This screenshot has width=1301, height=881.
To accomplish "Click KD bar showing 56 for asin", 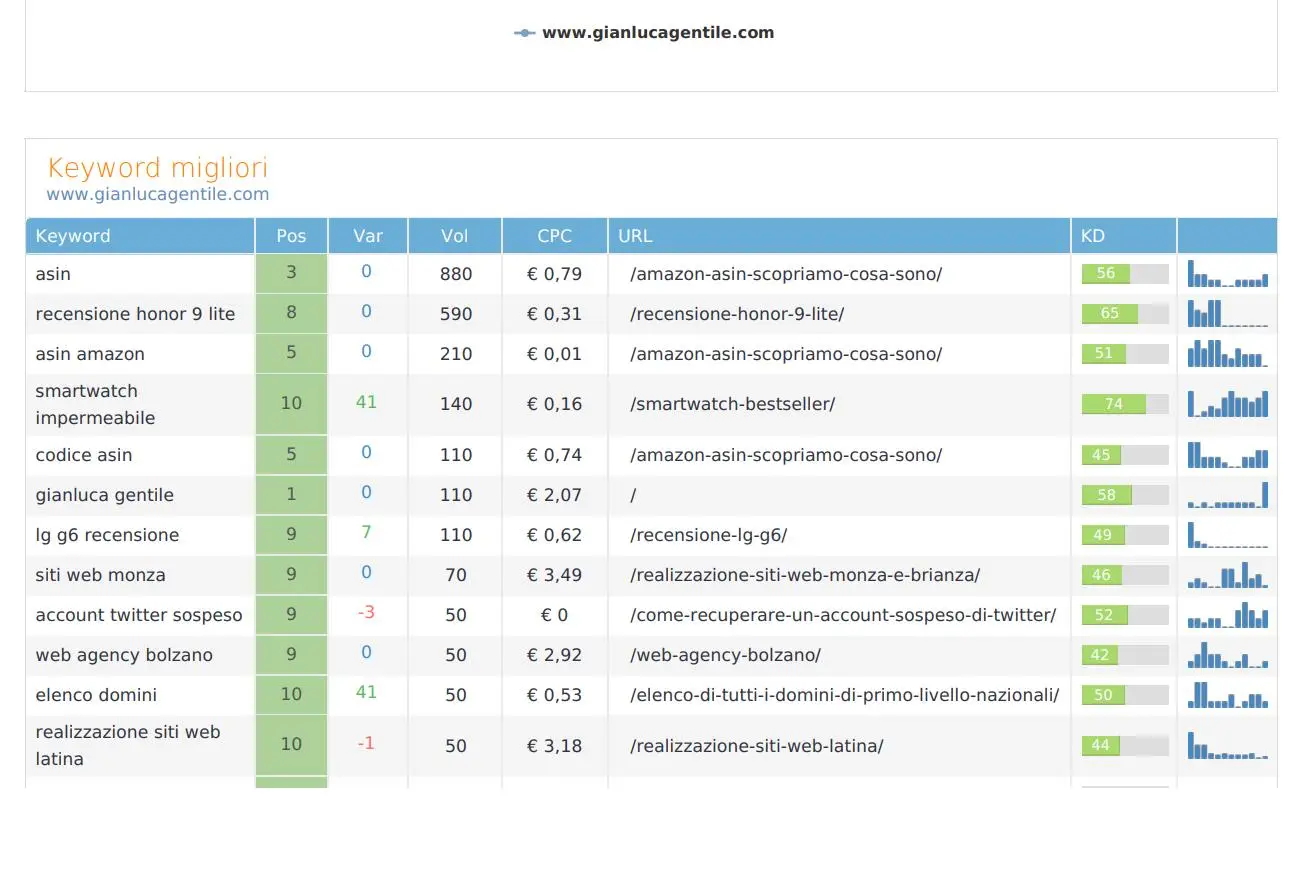I will click(x=1125, y=274).
